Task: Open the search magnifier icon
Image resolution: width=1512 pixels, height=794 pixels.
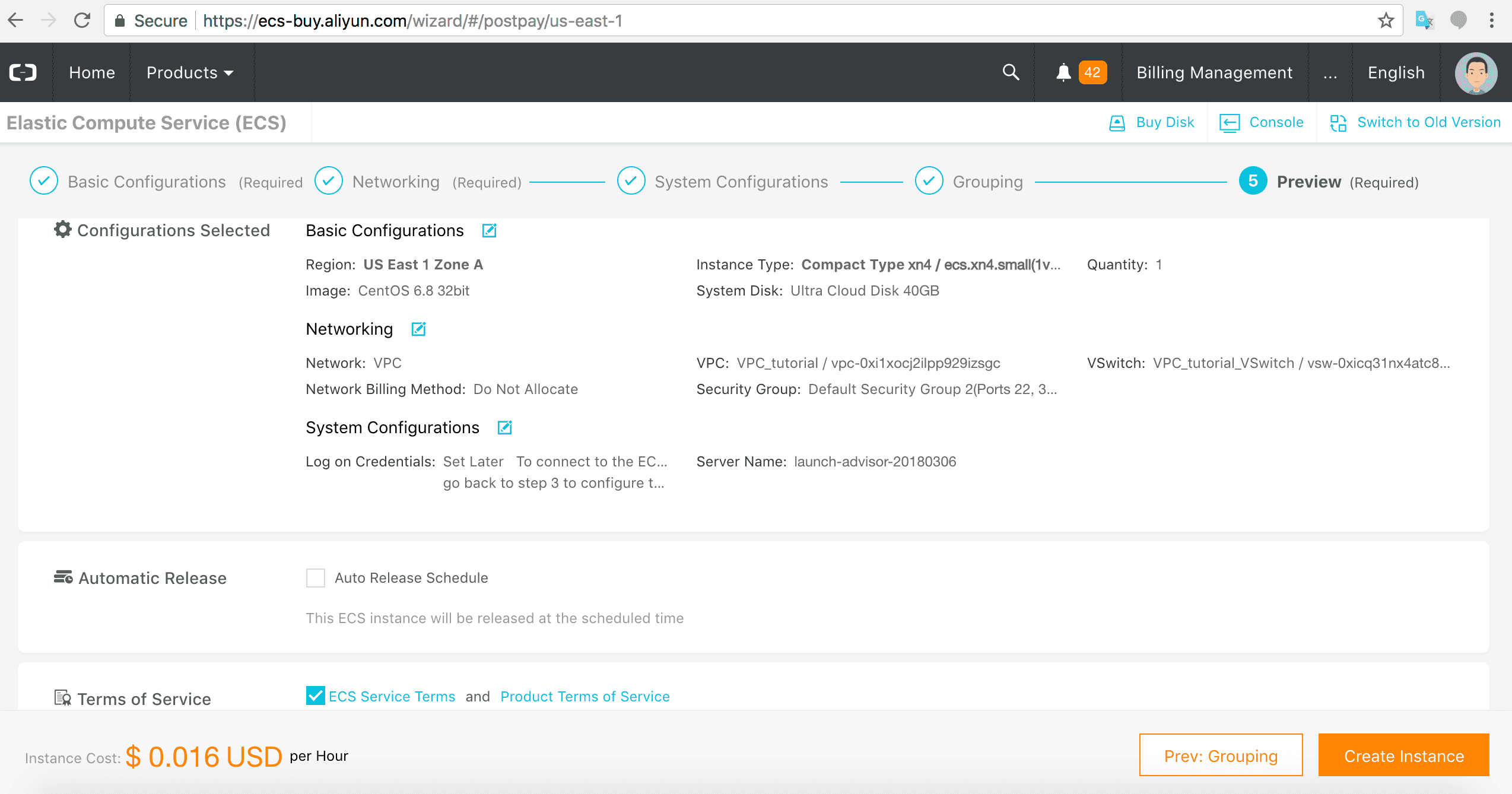Action: tap(1011, 72)
